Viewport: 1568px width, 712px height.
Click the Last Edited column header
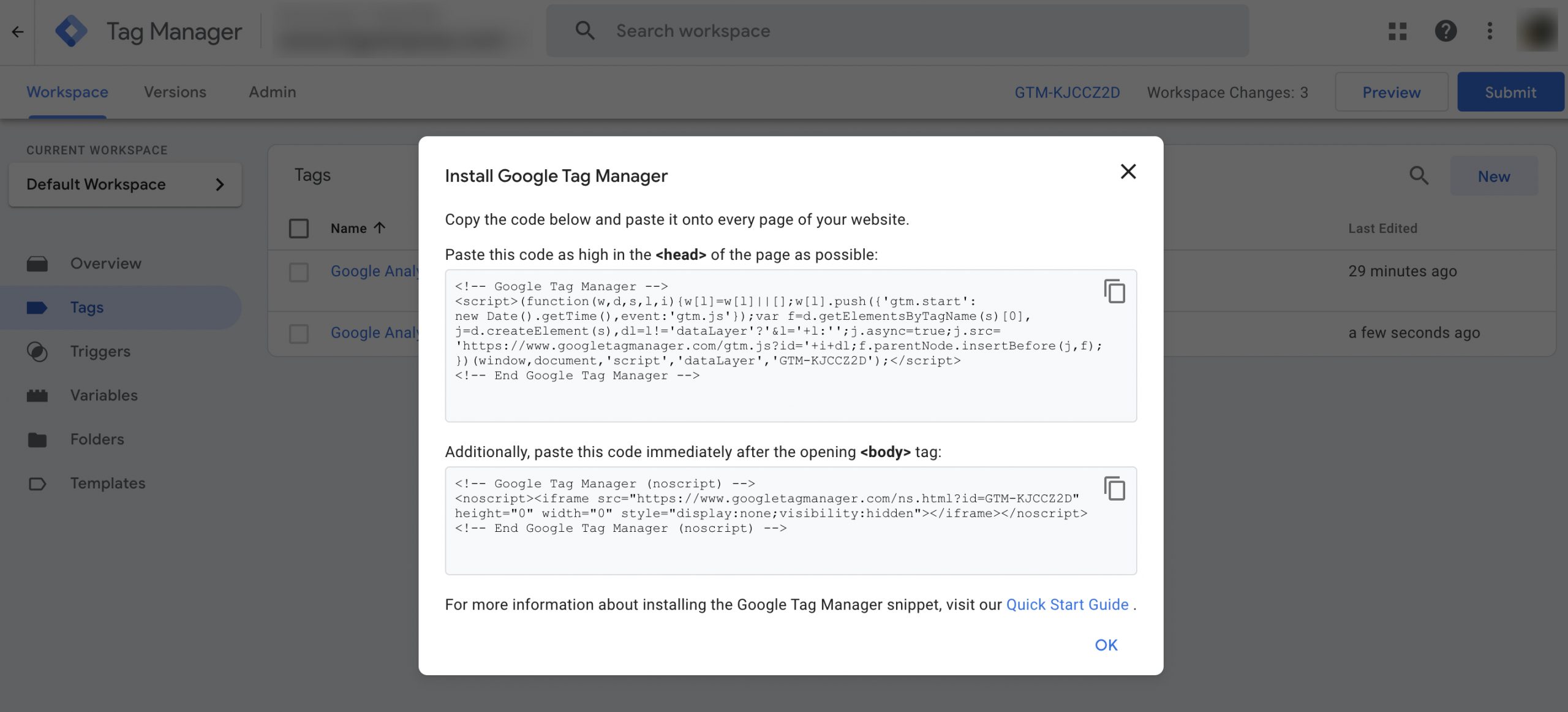tap(1382, 229)
